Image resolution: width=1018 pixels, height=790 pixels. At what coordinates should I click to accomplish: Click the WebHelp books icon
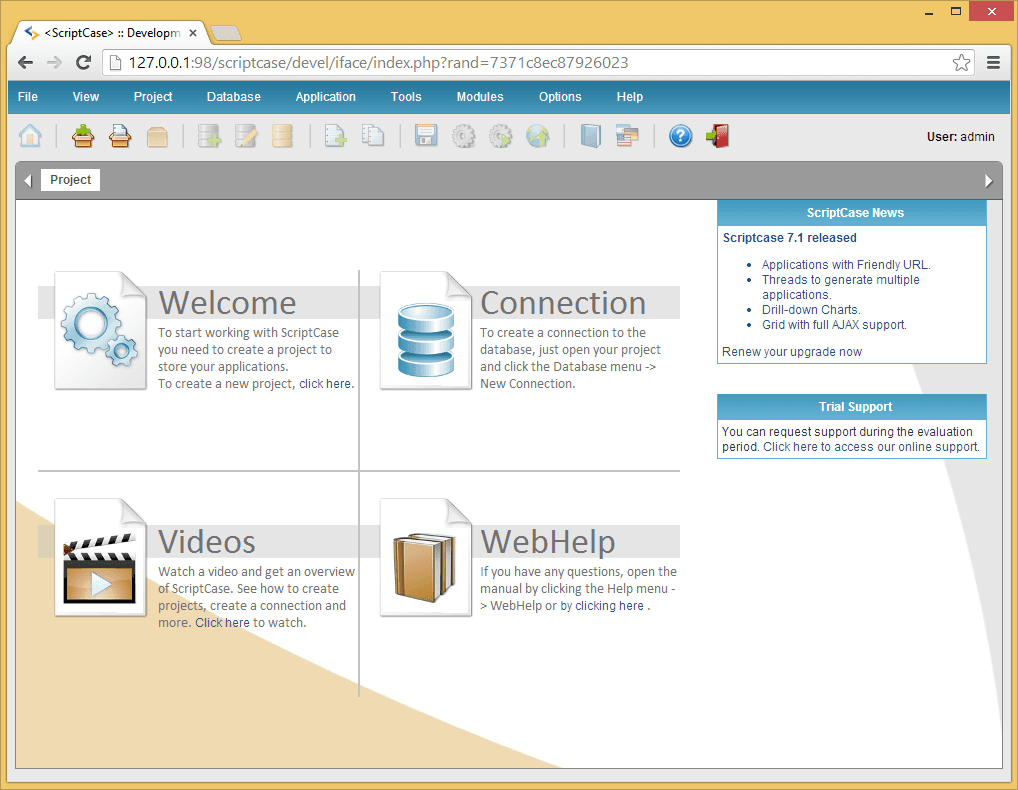(x=426, y=558)
